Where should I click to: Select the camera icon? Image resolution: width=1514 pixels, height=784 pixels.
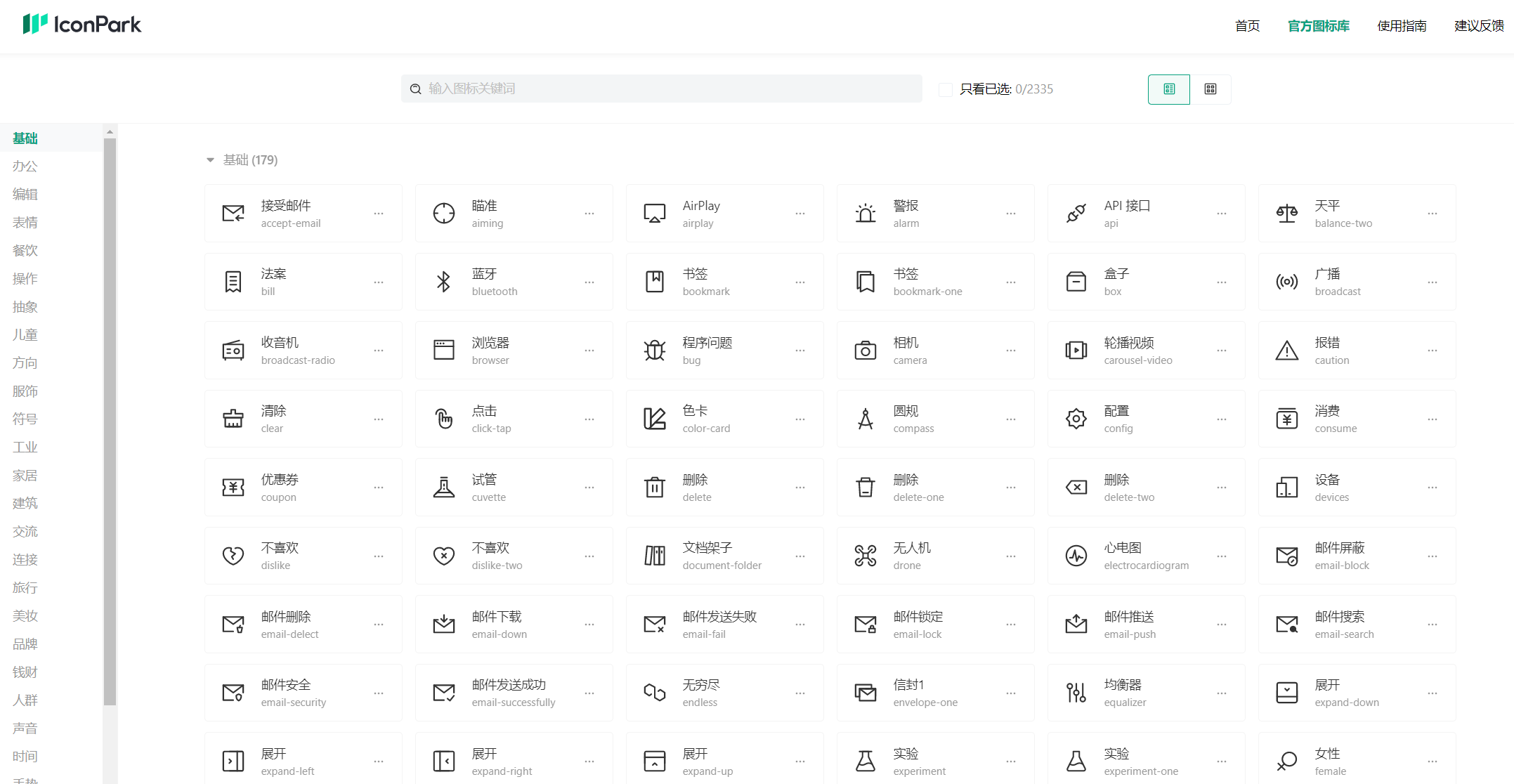click(865, 350)
